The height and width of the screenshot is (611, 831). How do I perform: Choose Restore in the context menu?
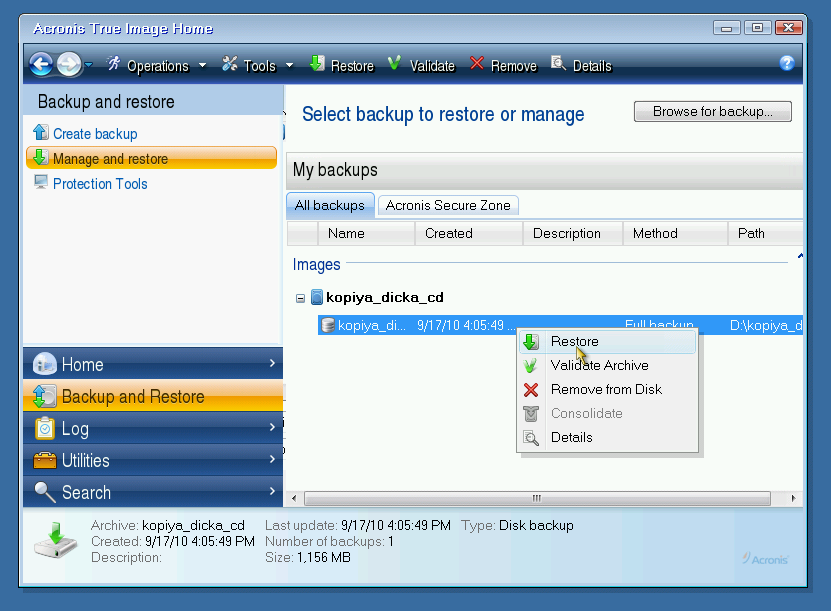[x=574, y=341]
